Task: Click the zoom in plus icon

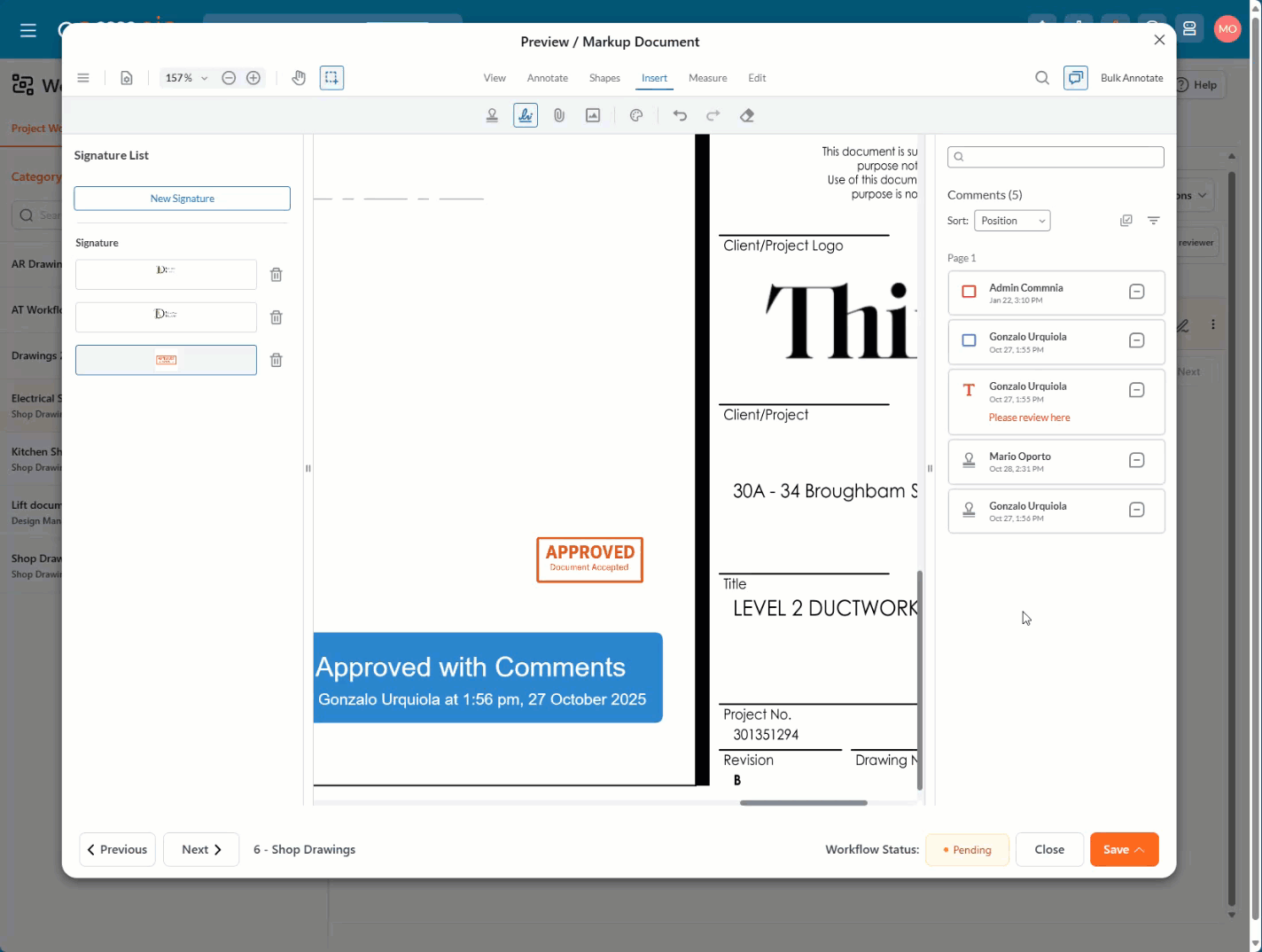Action: (253, 78)
